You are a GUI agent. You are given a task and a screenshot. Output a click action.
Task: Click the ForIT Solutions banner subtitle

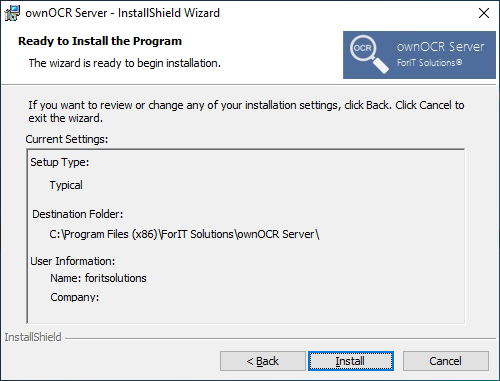click(429, 63)
